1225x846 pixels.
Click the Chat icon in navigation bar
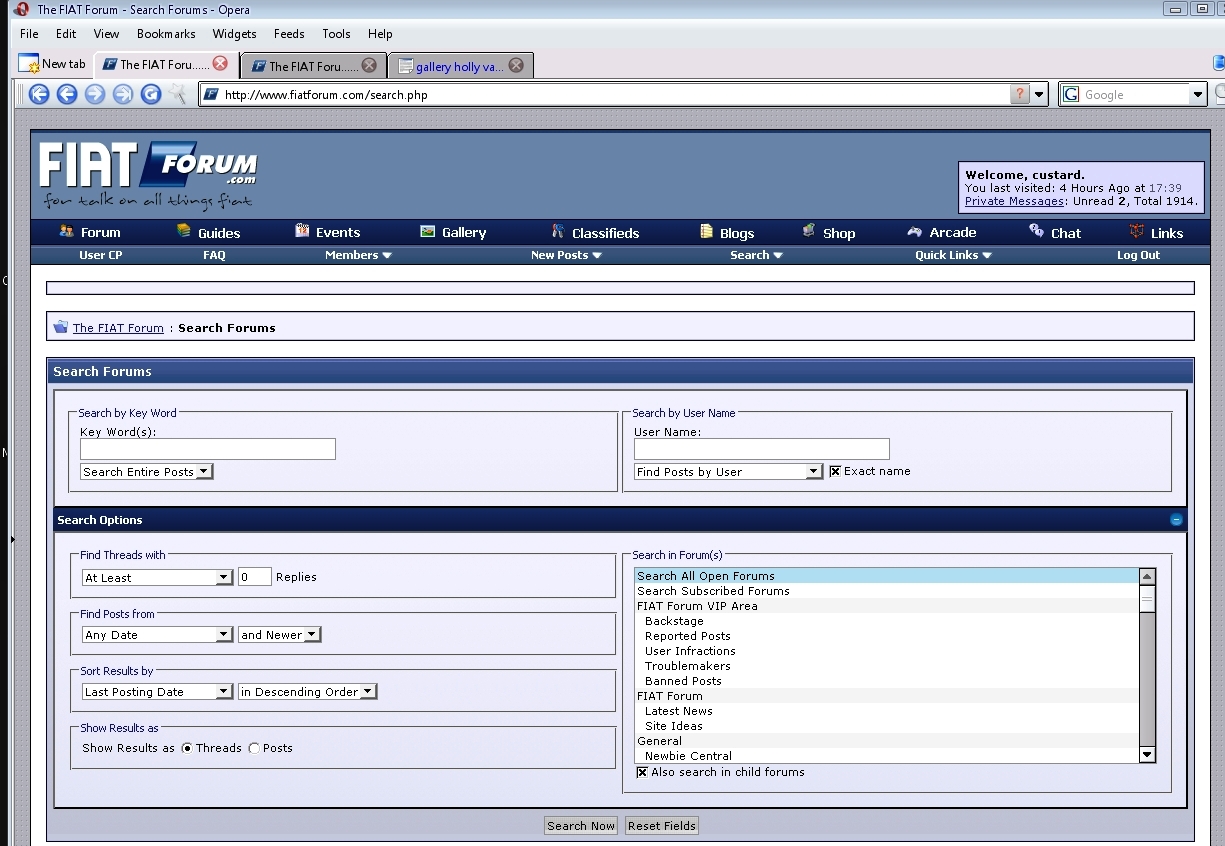coord(1036,231)
